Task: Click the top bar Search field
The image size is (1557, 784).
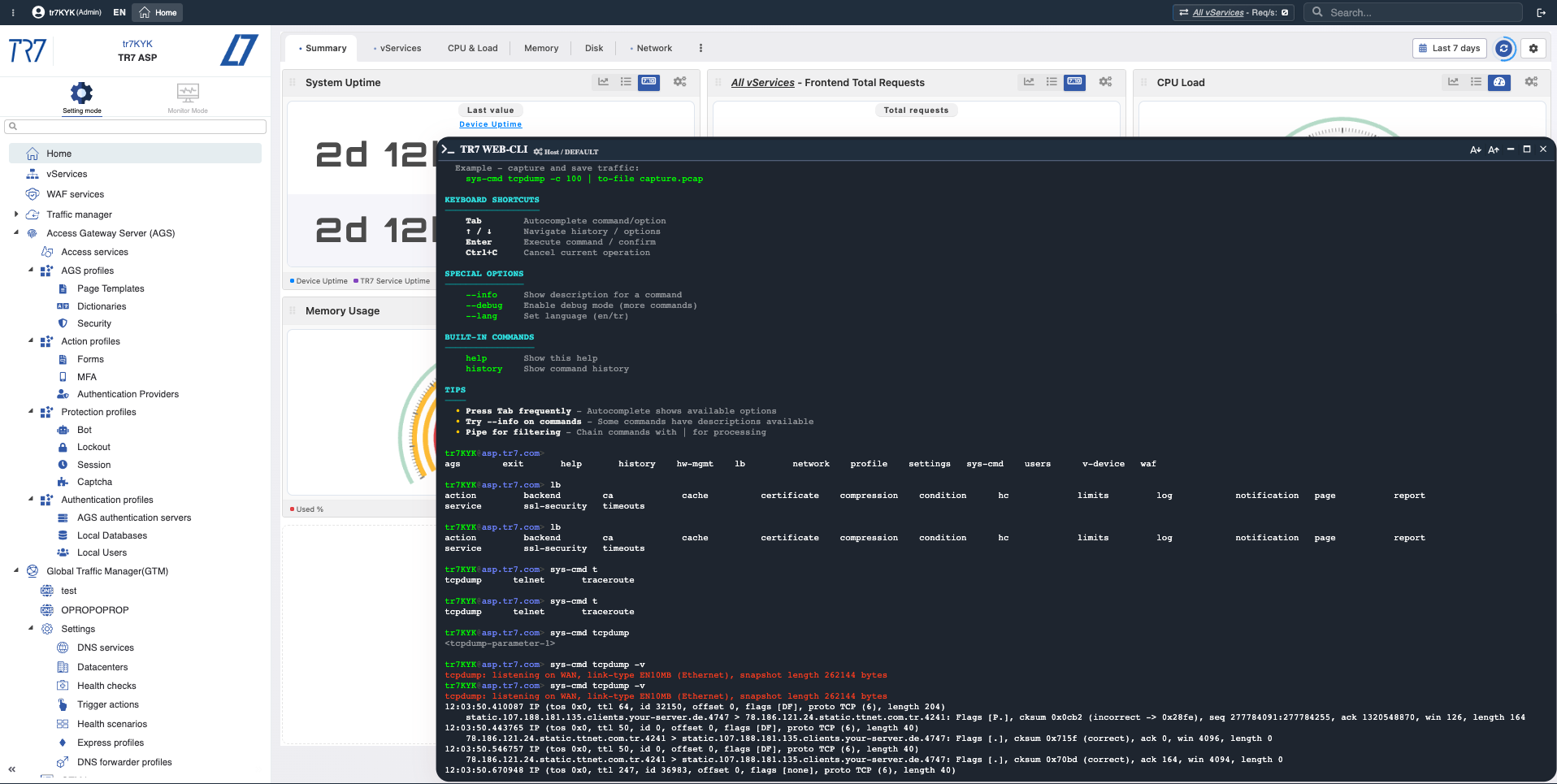Action: [1413, 12]
